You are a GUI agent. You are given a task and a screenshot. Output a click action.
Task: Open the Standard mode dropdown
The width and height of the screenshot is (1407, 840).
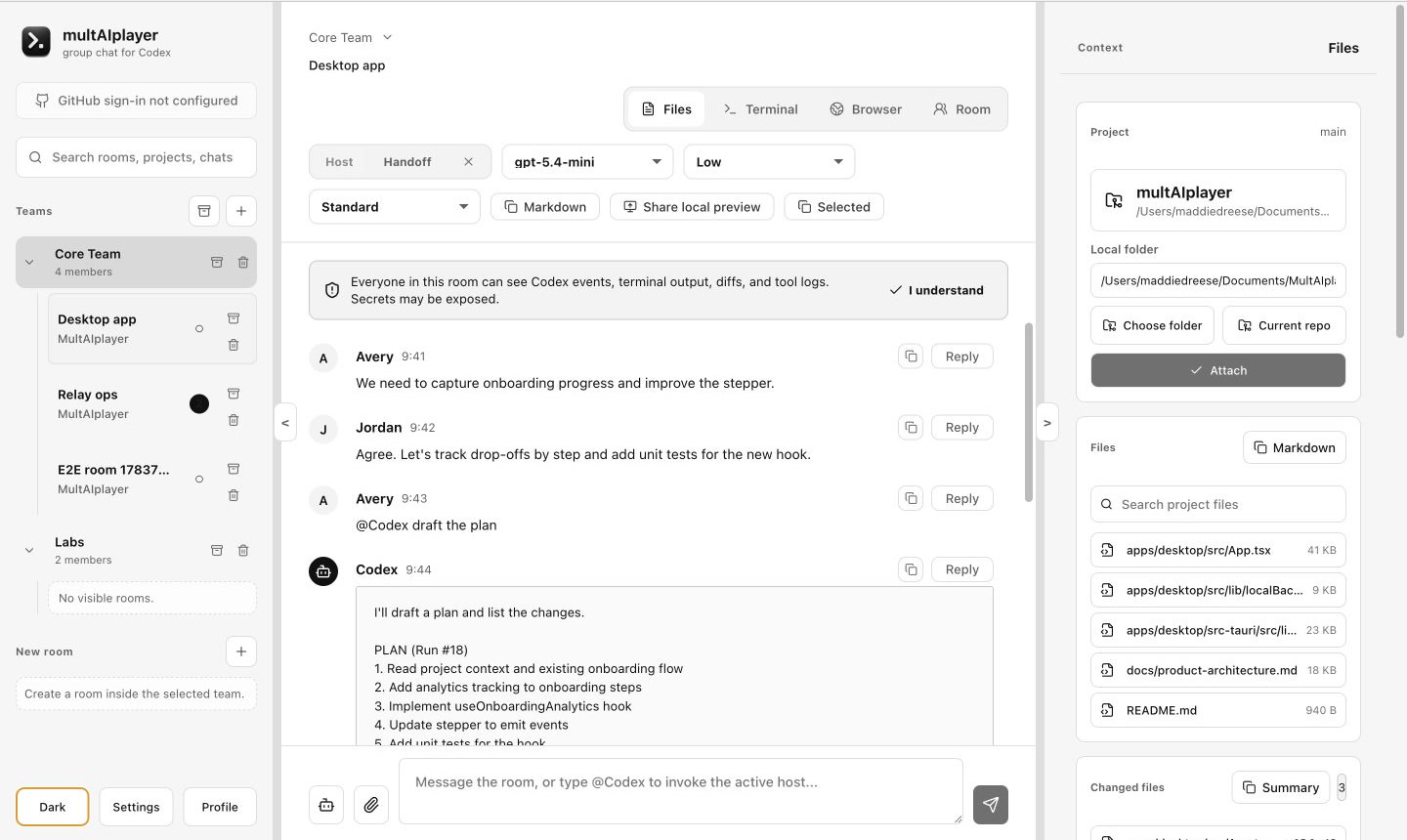[x=394, y=207]
